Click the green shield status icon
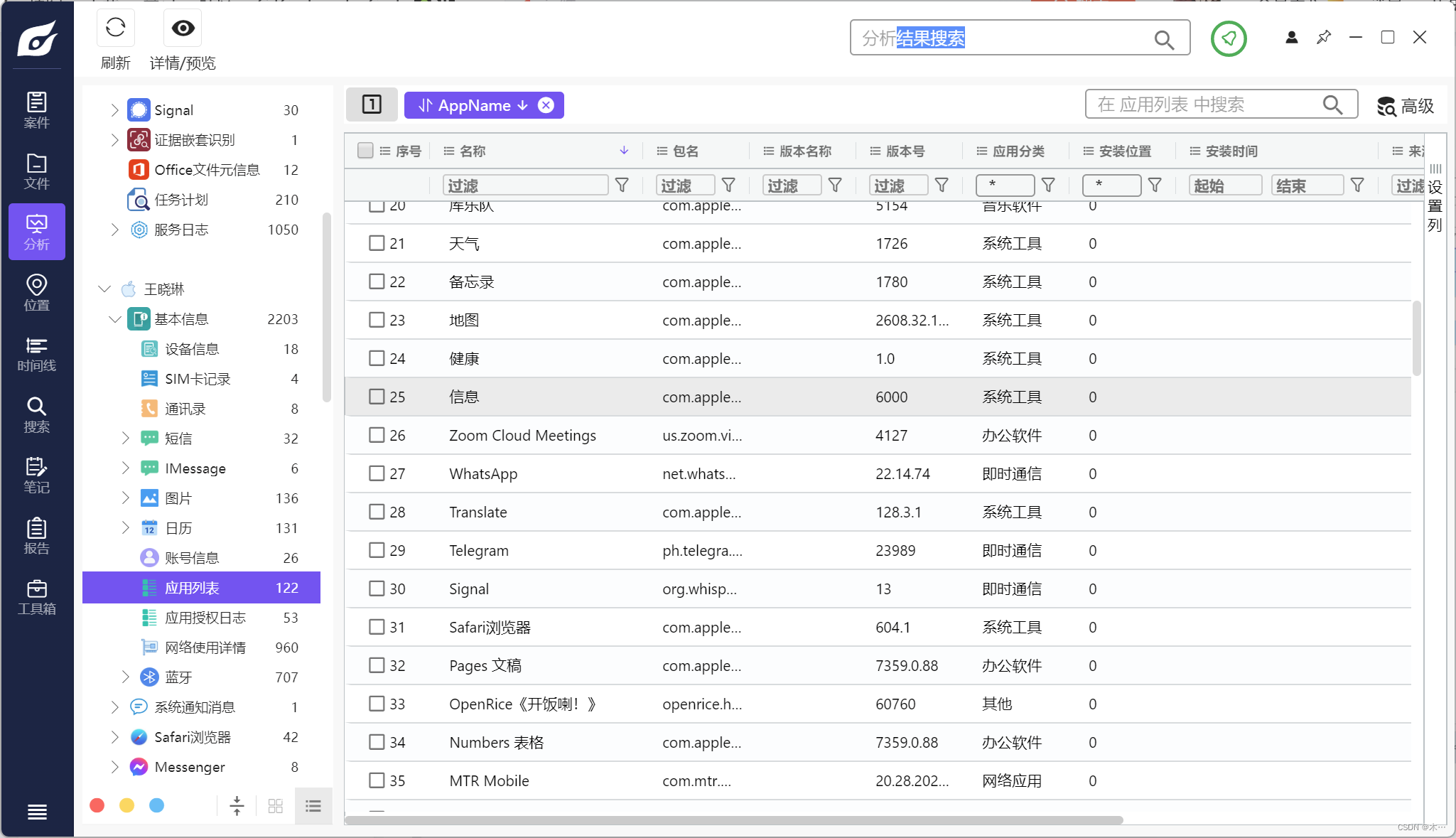1456x838 pixels. [1229, 38]
